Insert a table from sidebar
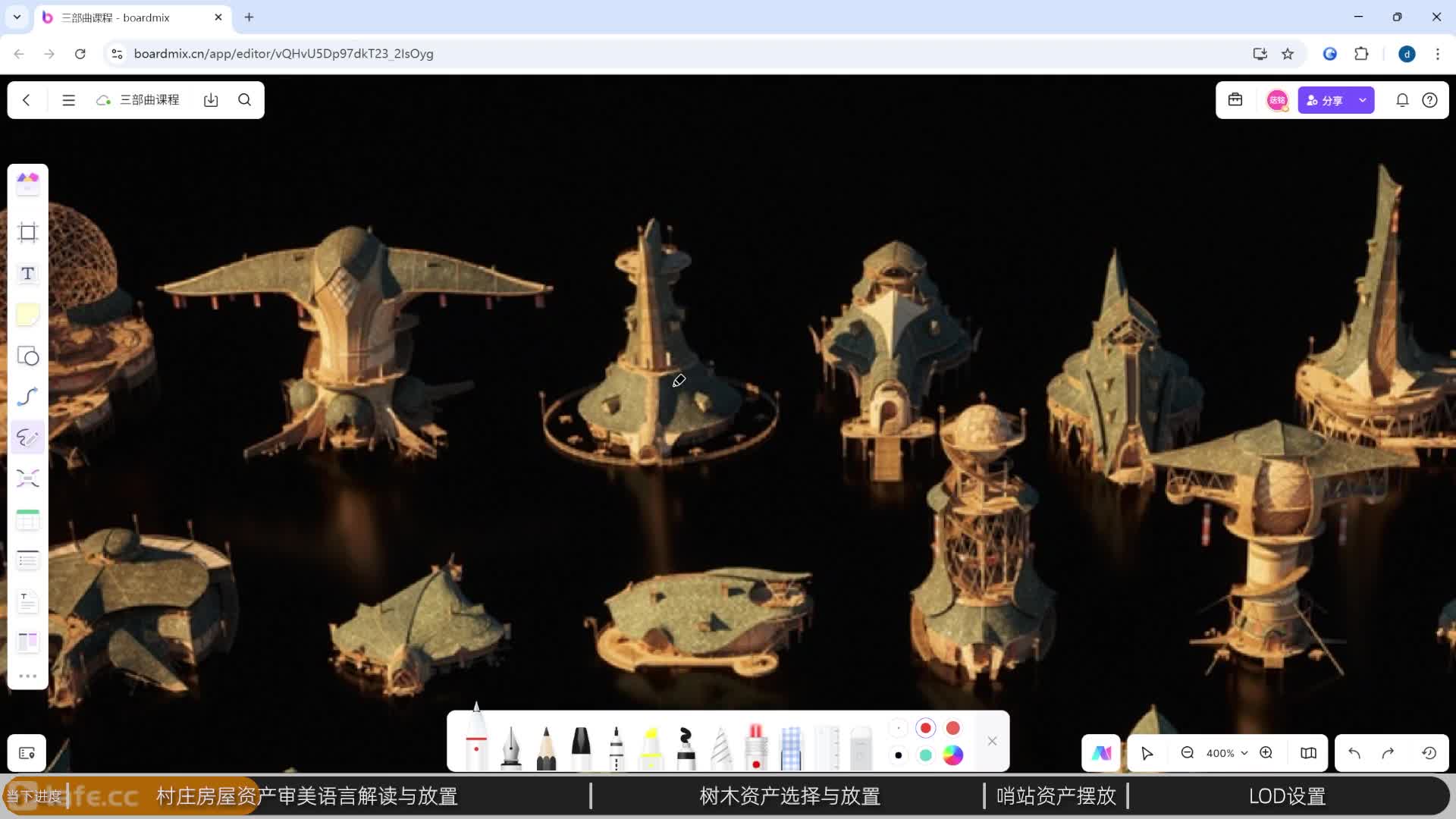The width and height of the screenshot is (1456, 819). [28, 519]
